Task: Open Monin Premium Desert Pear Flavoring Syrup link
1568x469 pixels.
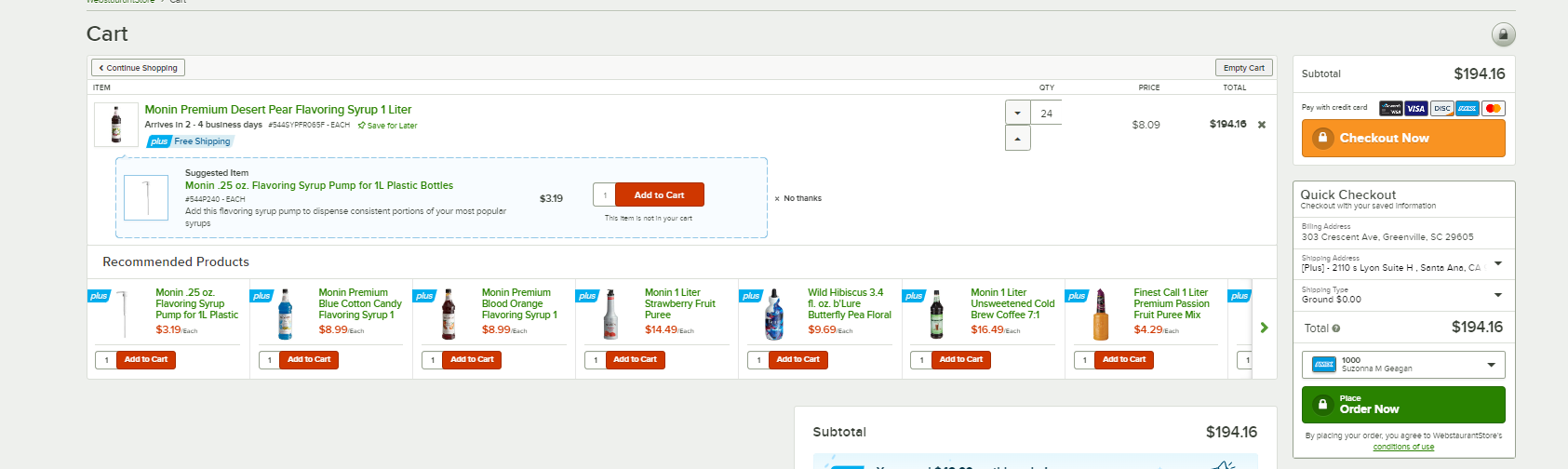Action: coord(277,110)
